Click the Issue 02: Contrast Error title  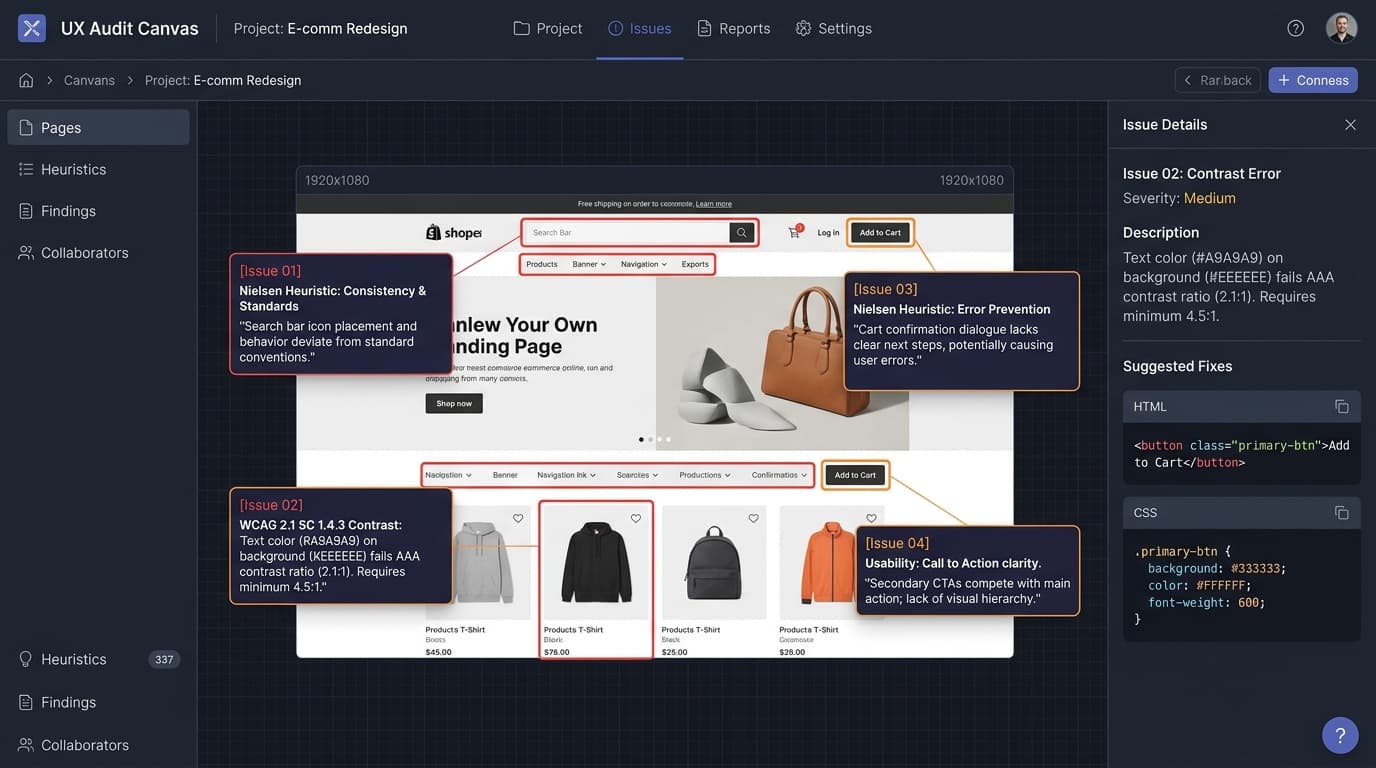click(1202, 173)
